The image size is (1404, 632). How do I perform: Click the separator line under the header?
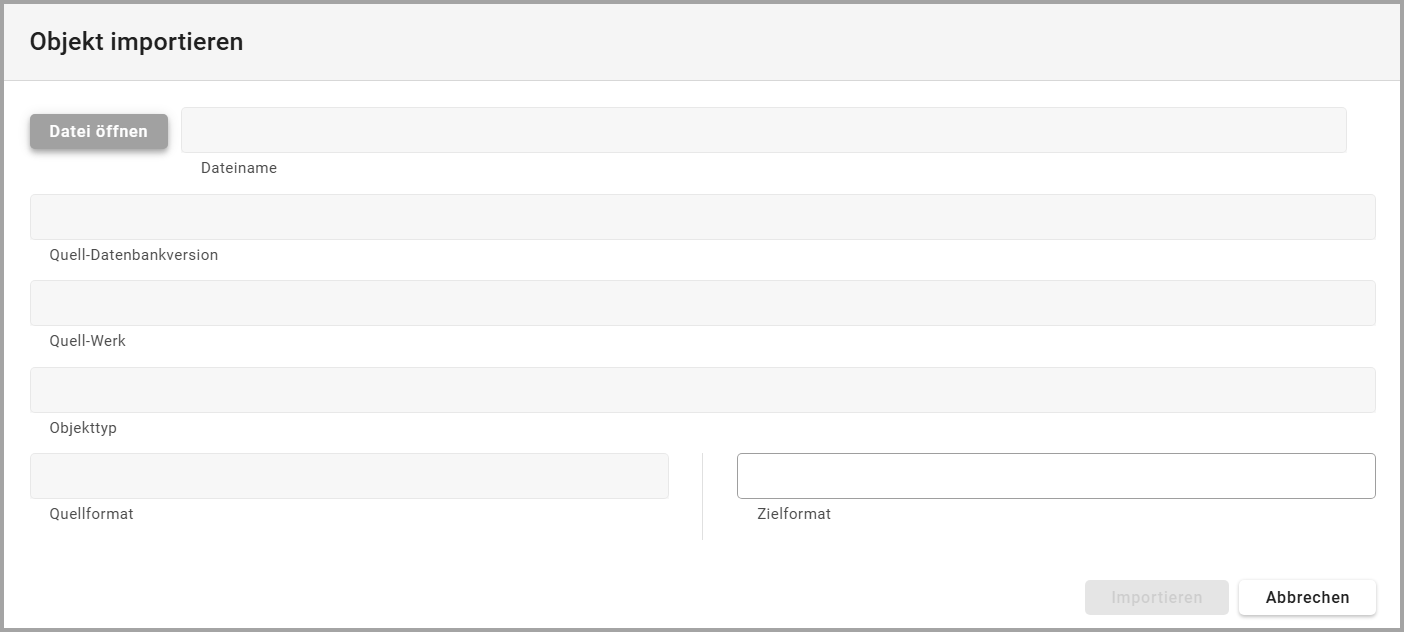702,80
